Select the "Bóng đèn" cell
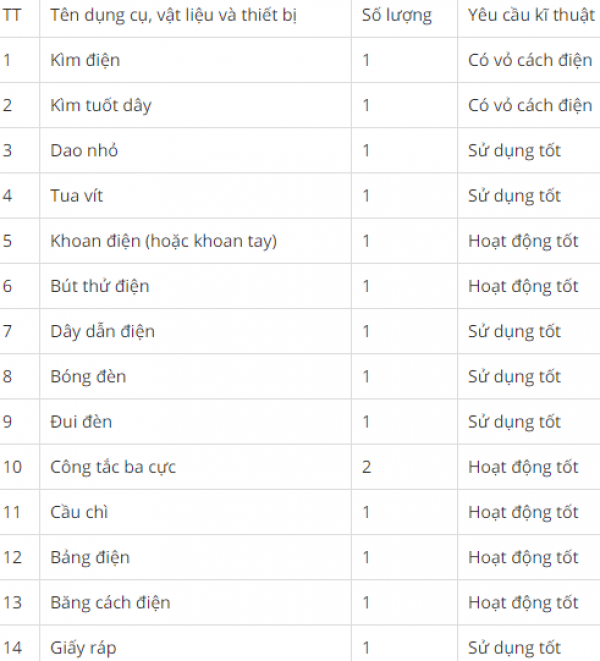 (88, 377)
